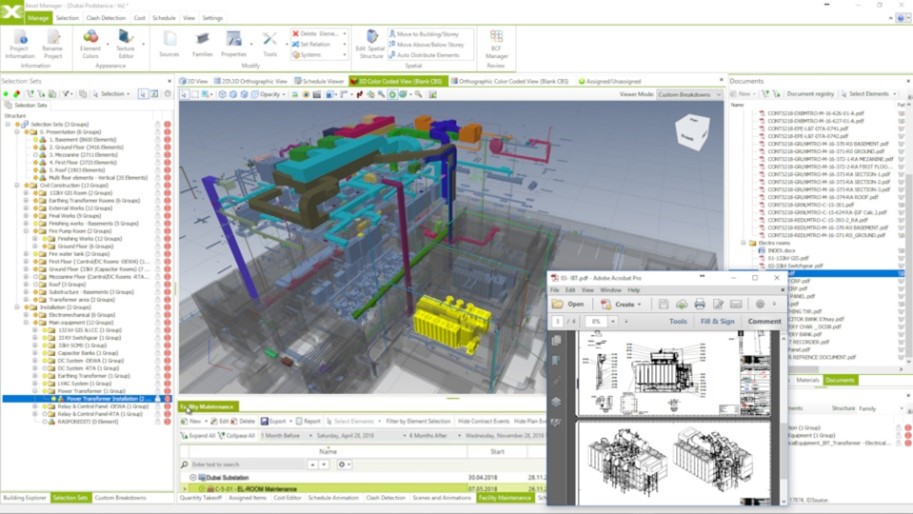Open the Manage ribbon tab
The image size is (913, 514).
point(38,18)
